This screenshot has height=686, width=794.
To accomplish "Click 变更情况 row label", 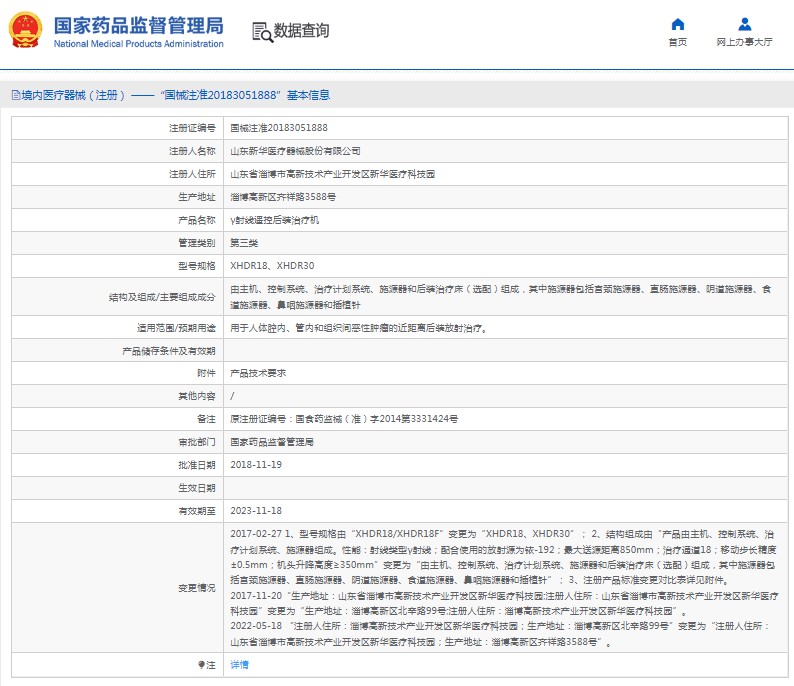I will click(x=196, y=588).
